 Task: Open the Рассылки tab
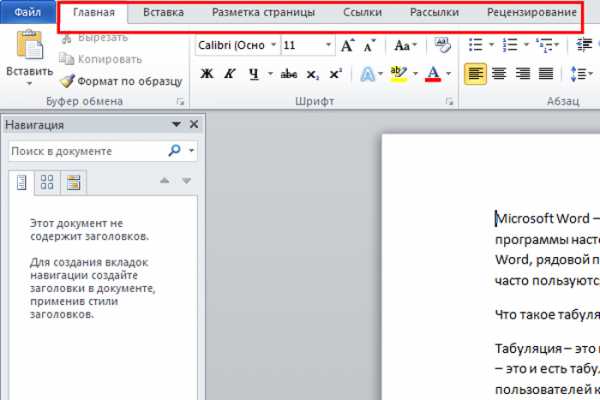[x=434, y=13]
